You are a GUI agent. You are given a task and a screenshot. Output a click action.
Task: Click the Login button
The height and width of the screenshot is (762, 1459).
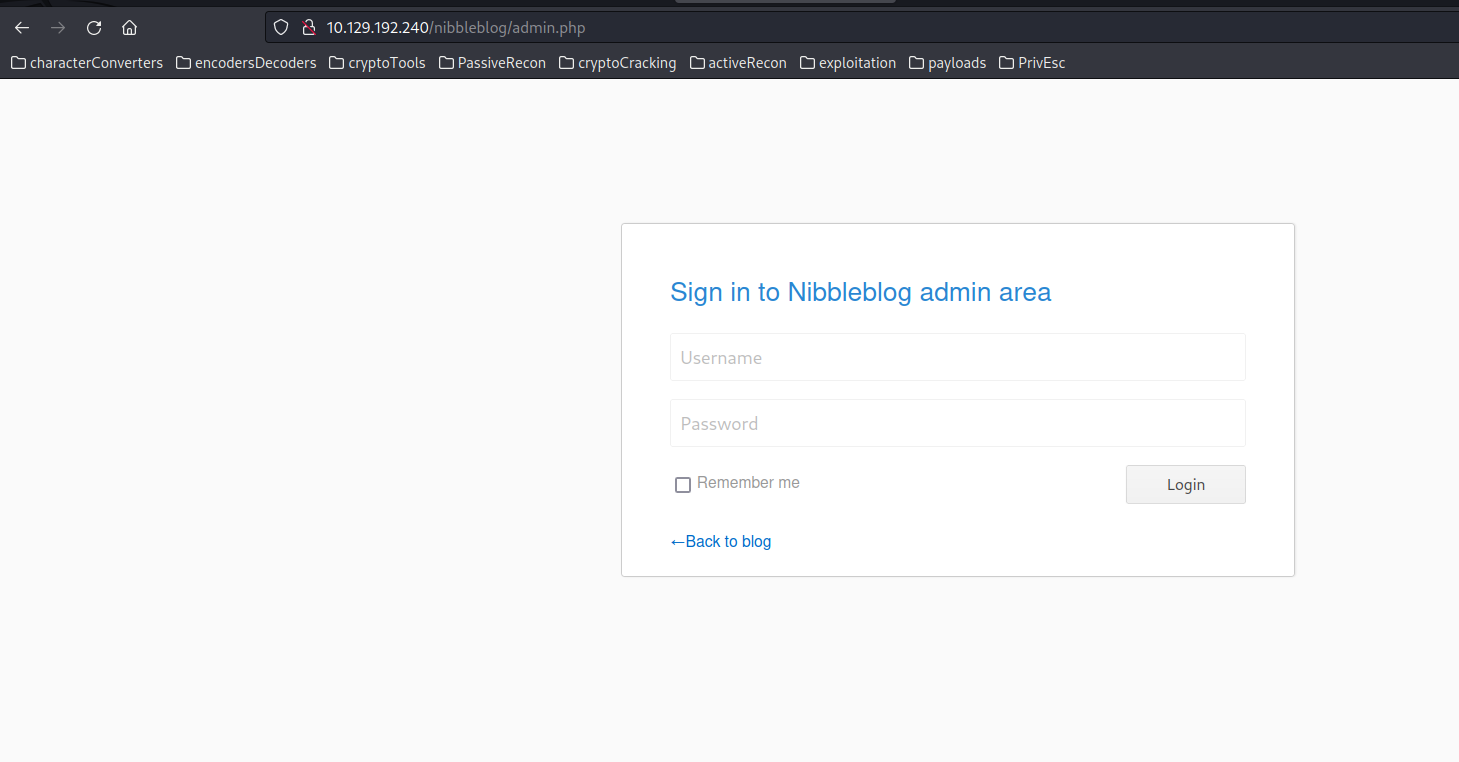pos(1185,484)
